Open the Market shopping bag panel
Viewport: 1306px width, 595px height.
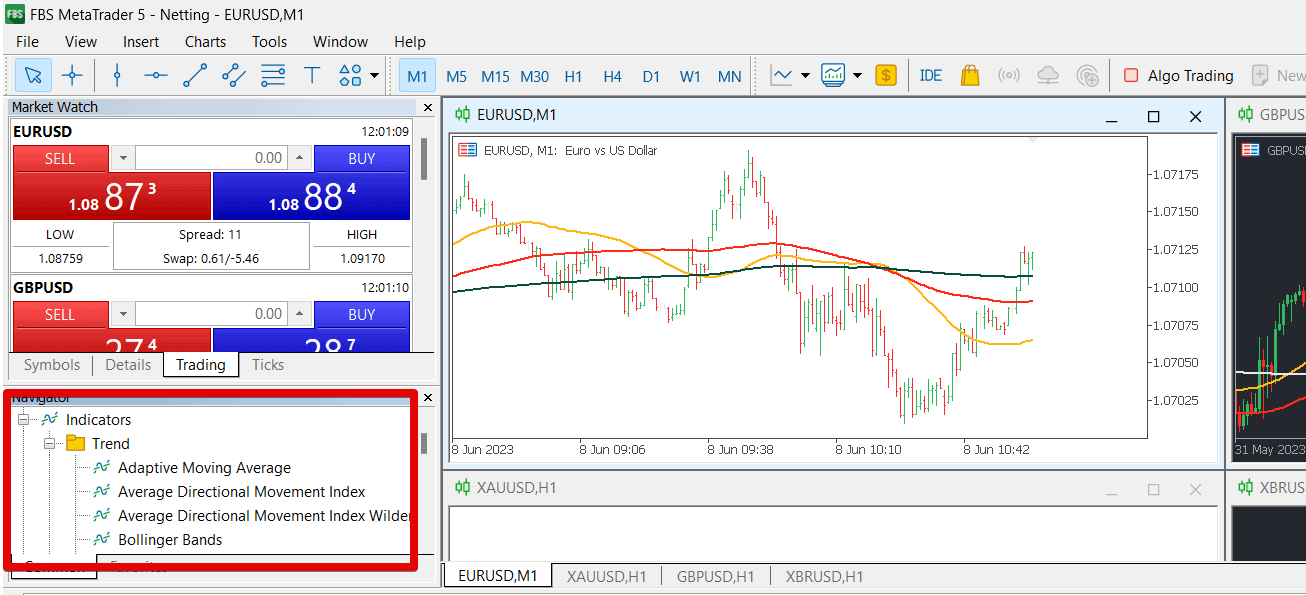970,75
